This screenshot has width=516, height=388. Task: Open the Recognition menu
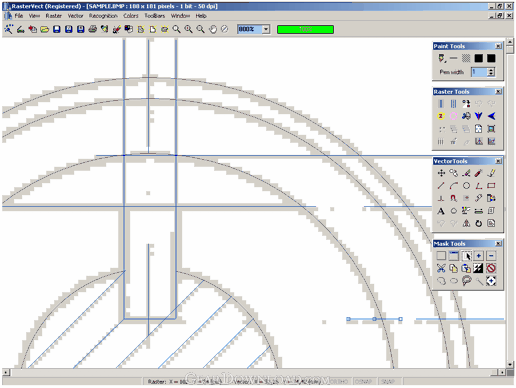point(103,16)
